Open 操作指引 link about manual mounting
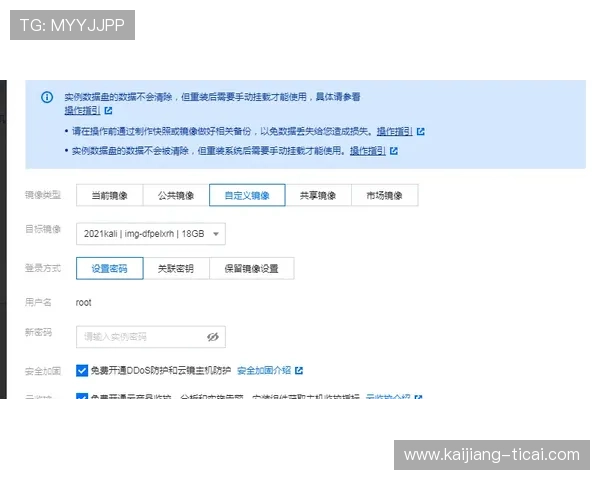600x480 pixels. coord(368,151)
